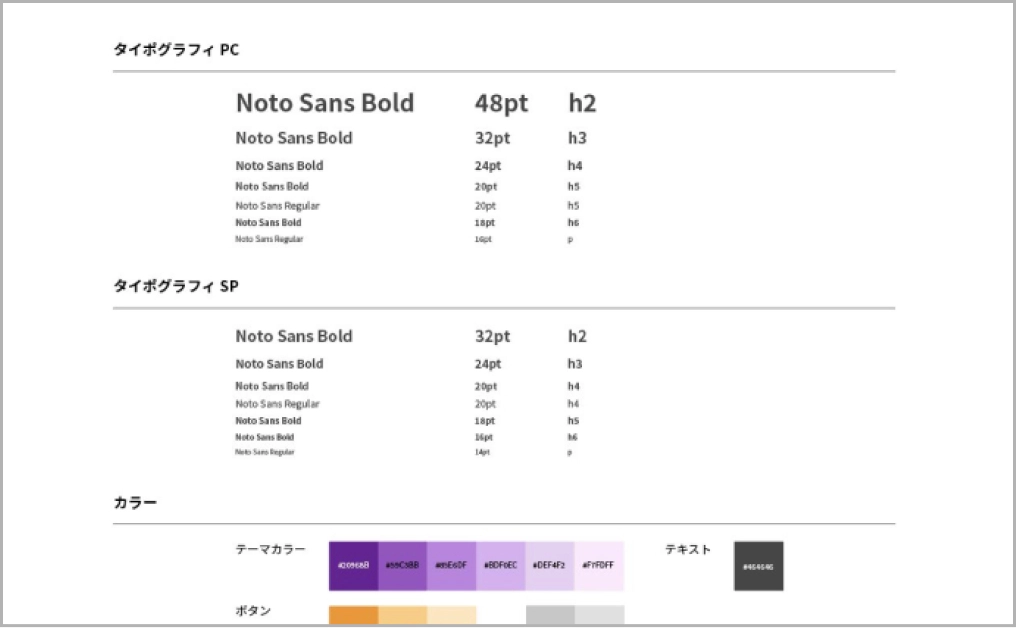Select the テーマカラー label
Image resolution: width=1017 pixels, height=628 pixels.
271,549
